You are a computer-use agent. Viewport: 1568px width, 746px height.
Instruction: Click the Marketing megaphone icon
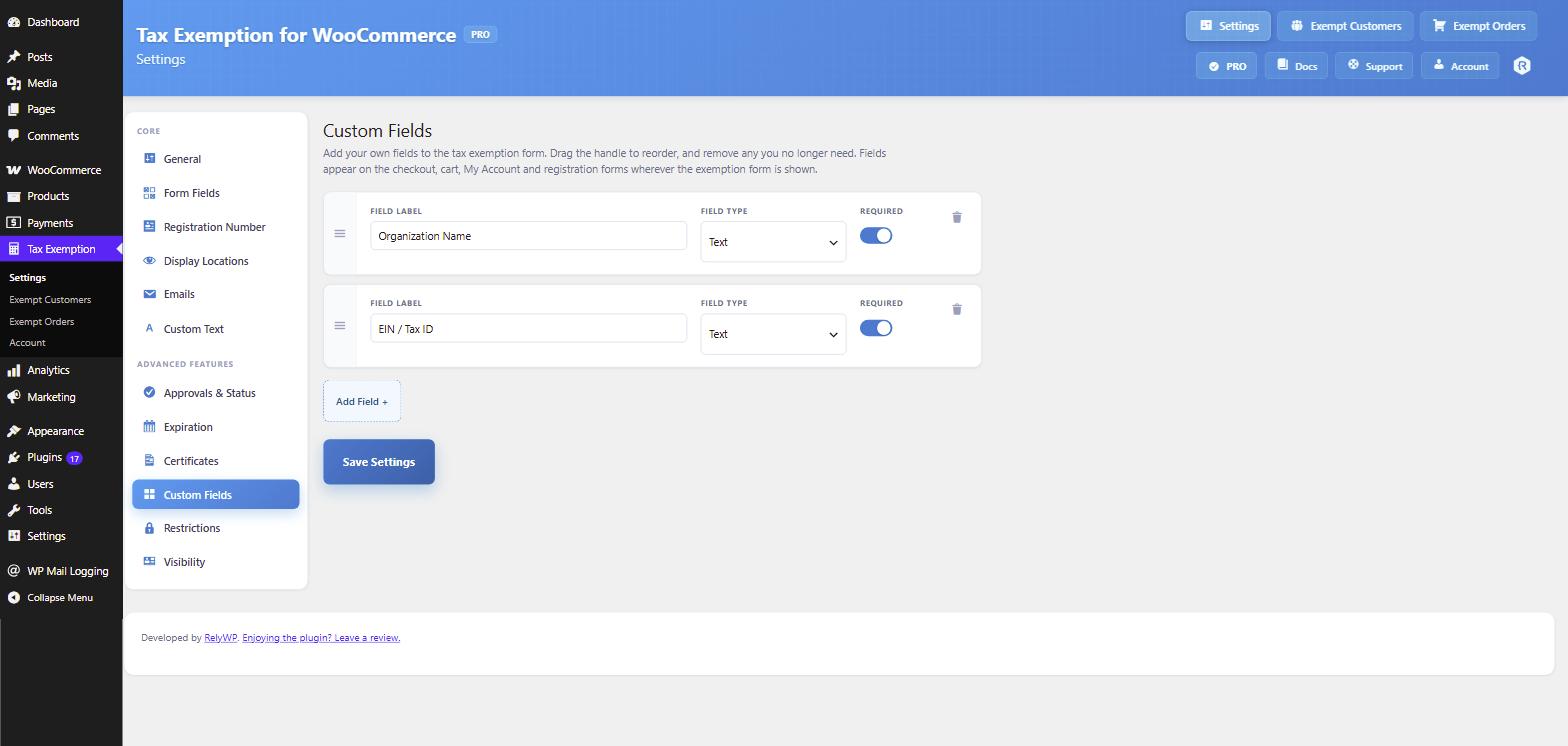[x=13, y=397]
